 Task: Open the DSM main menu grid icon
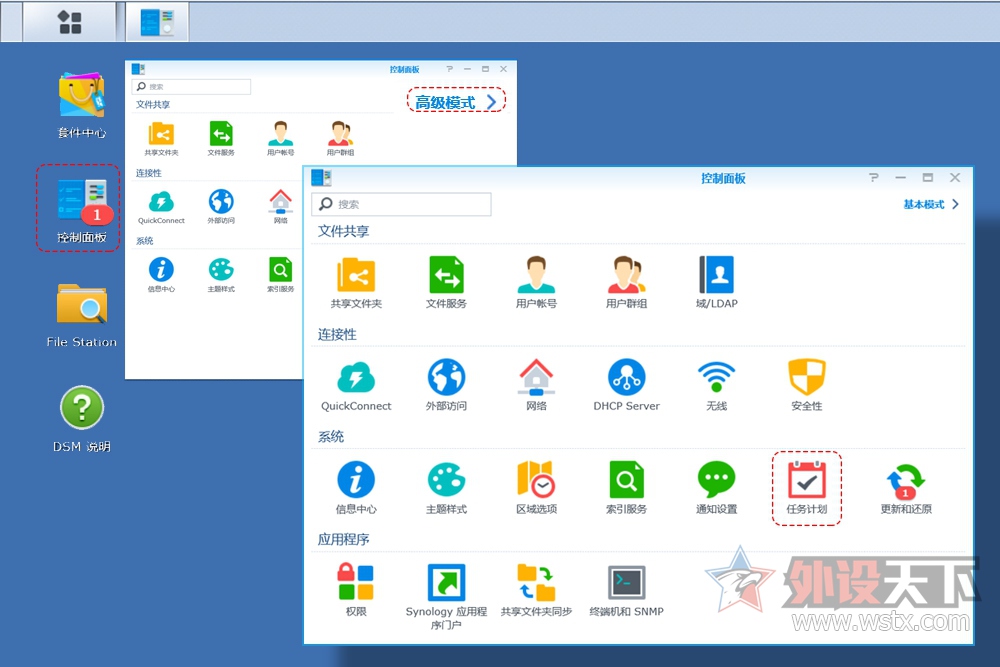(70, 22)
